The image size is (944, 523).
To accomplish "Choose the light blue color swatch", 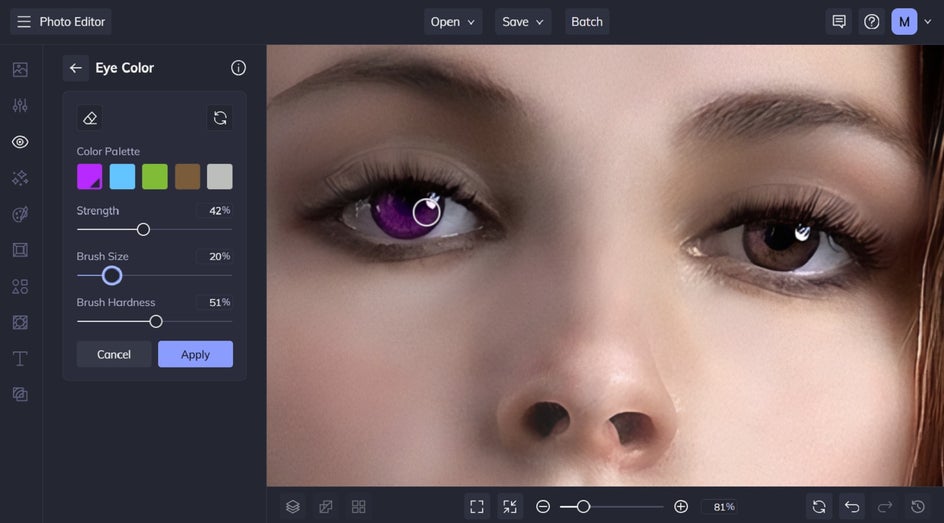I will 122,177.
